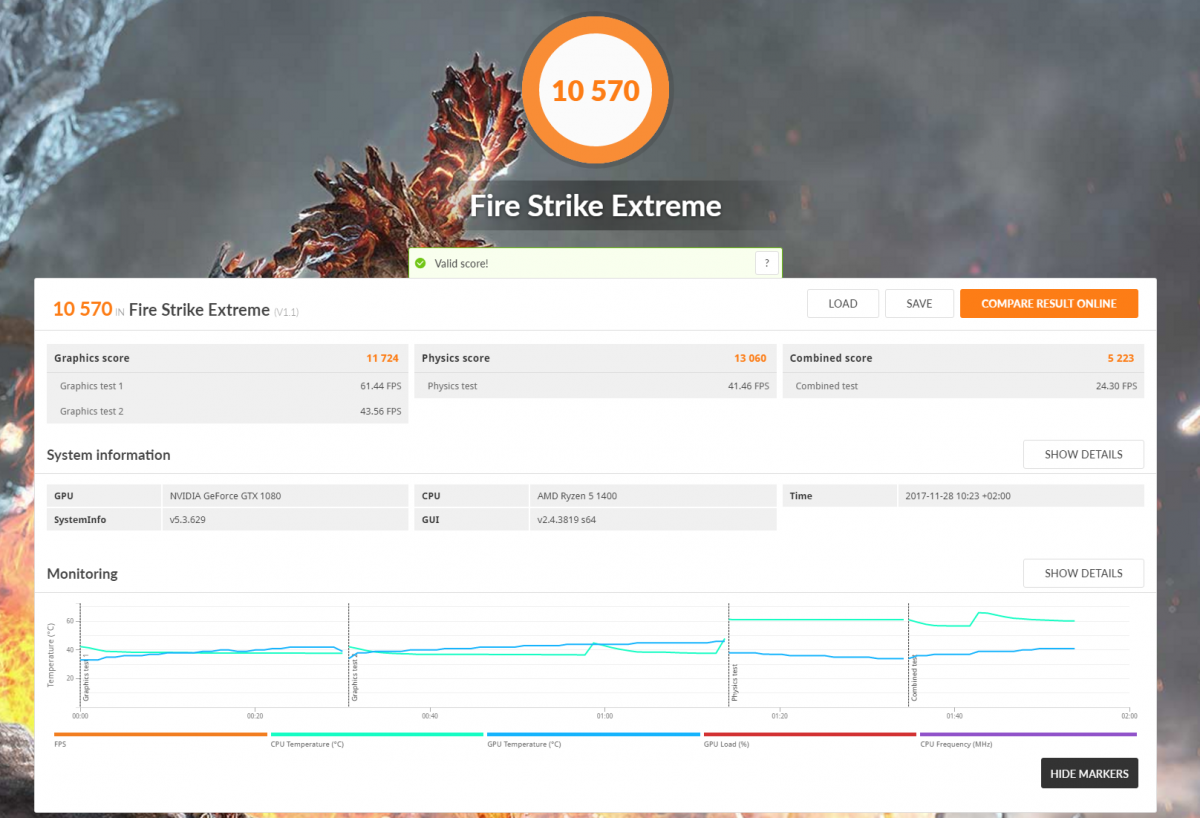The height and width of the screenshot is (818, 1200).
Task: Click Graphics test 1 61.44 FPS value
Action: tap(379, 386)
